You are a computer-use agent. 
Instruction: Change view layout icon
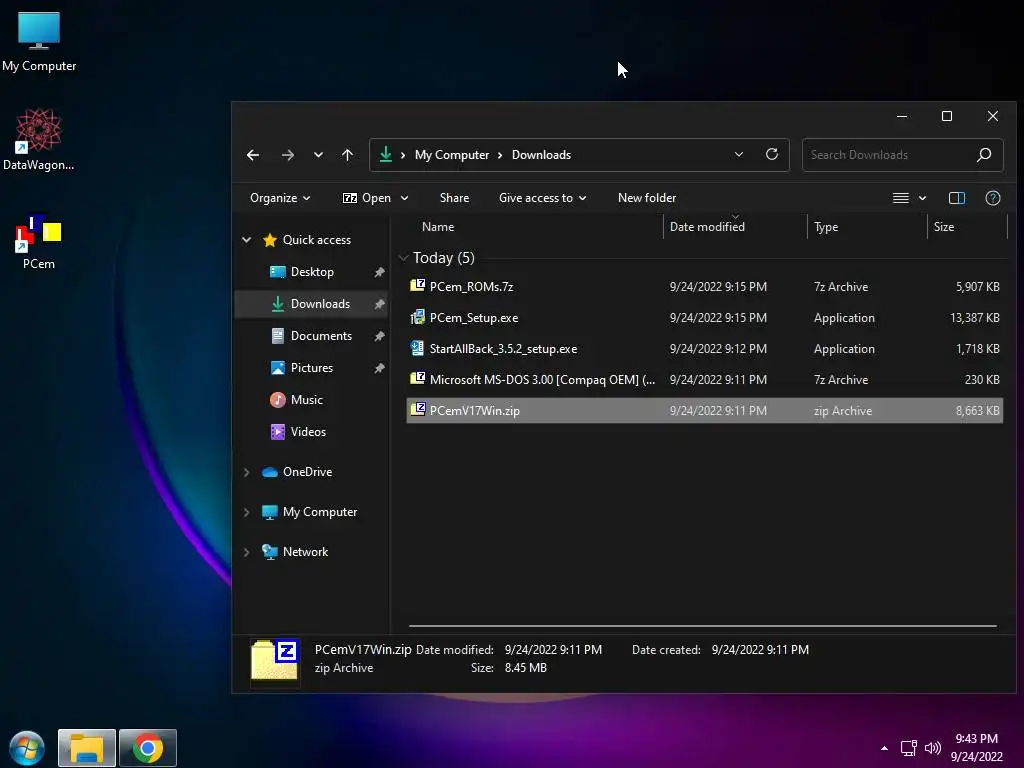click(901, 198)
